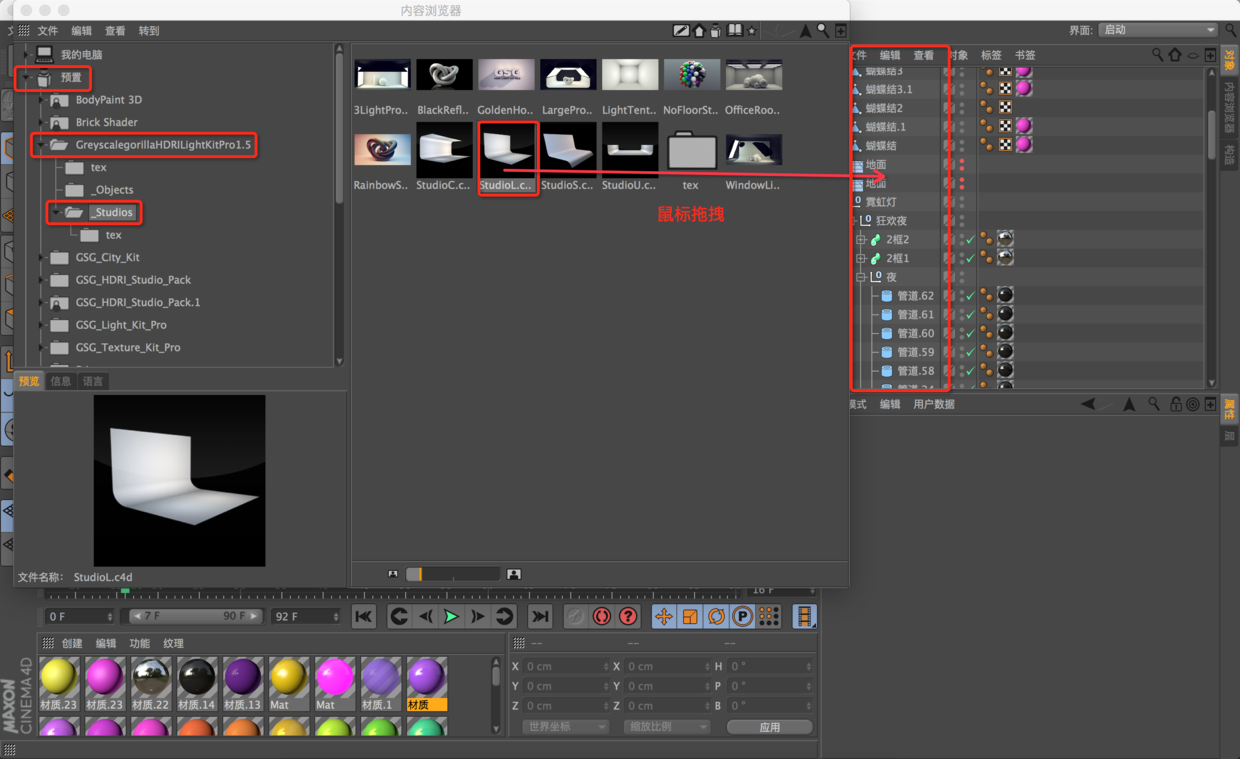This screenshot has height=759, width=1240.
Task: Click the star favorite icon in content browser
Action: [752, 31]
